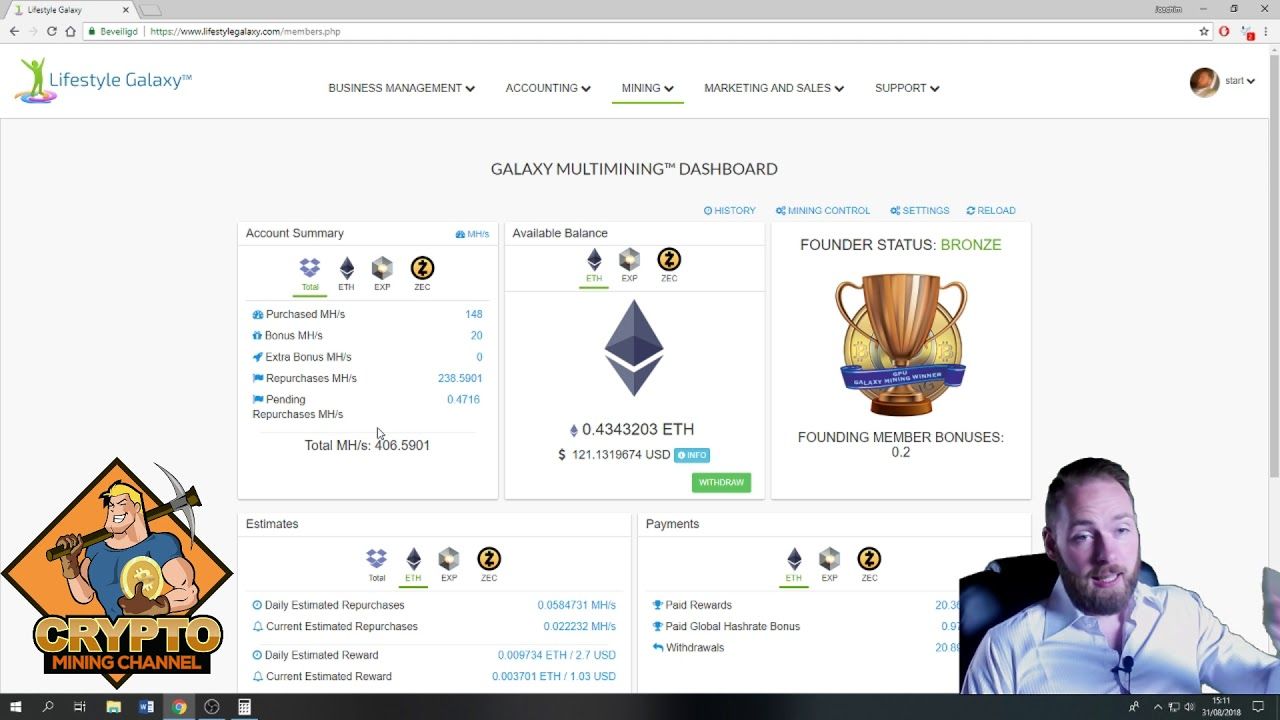Choose ETH icon in Account Summary
The height and width of the screenshot is (720, 1280).
[347, 268]
